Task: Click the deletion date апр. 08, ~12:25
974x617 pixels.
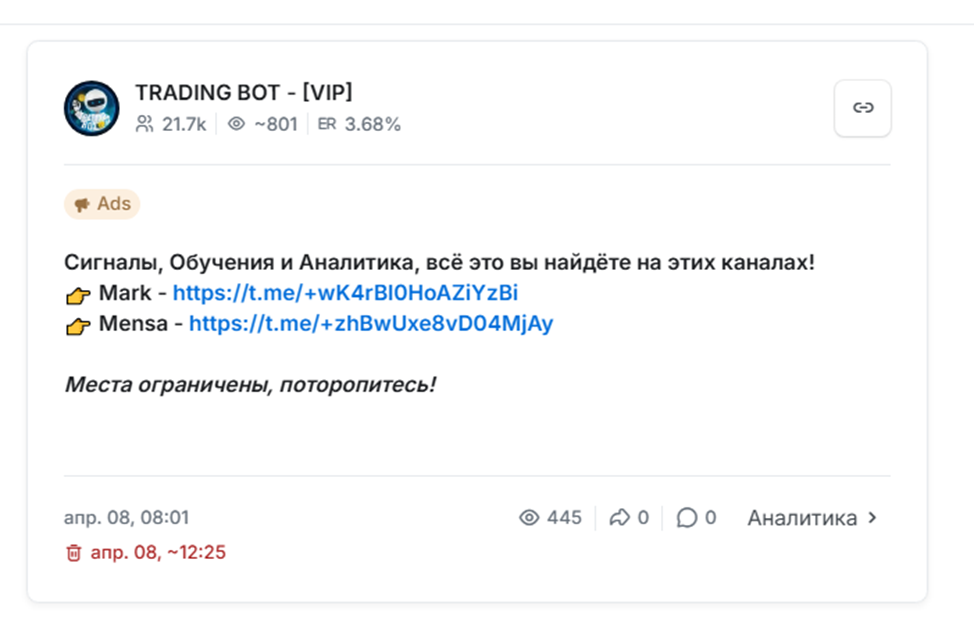Action: tap(158, 552)
